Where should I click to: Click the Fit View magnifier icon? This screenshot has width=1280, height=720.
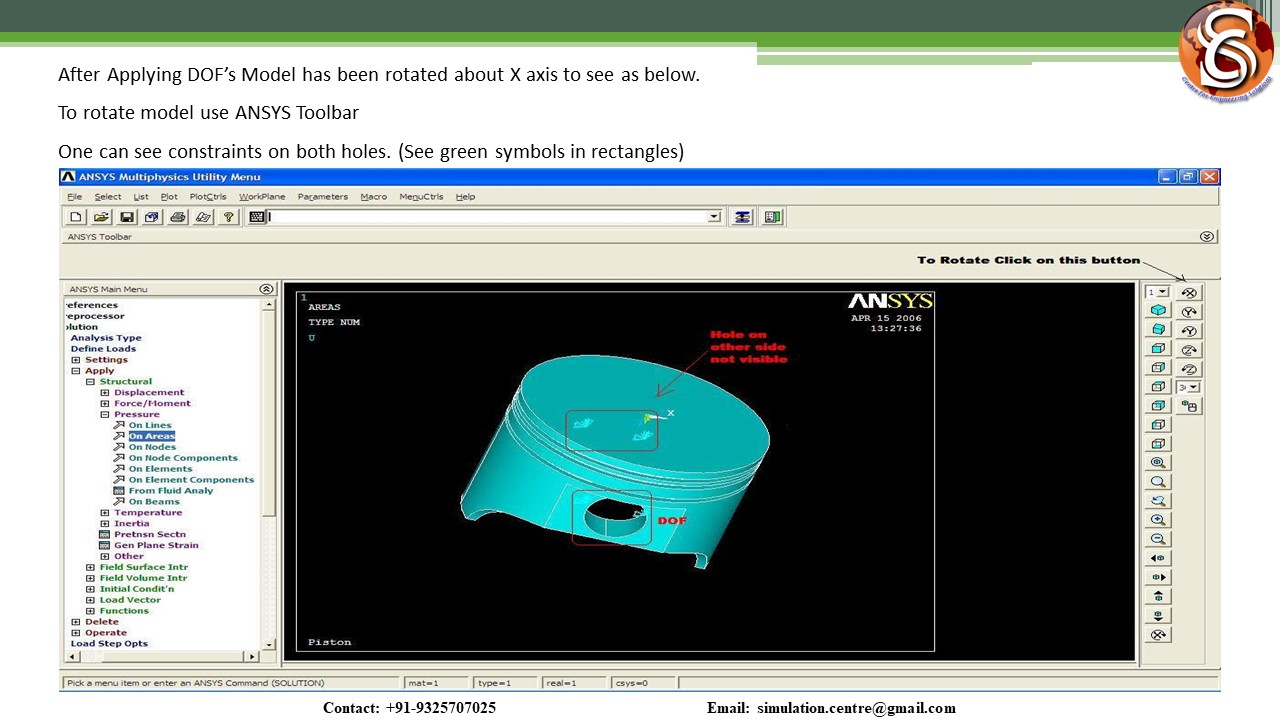(x=1158, y=463)
